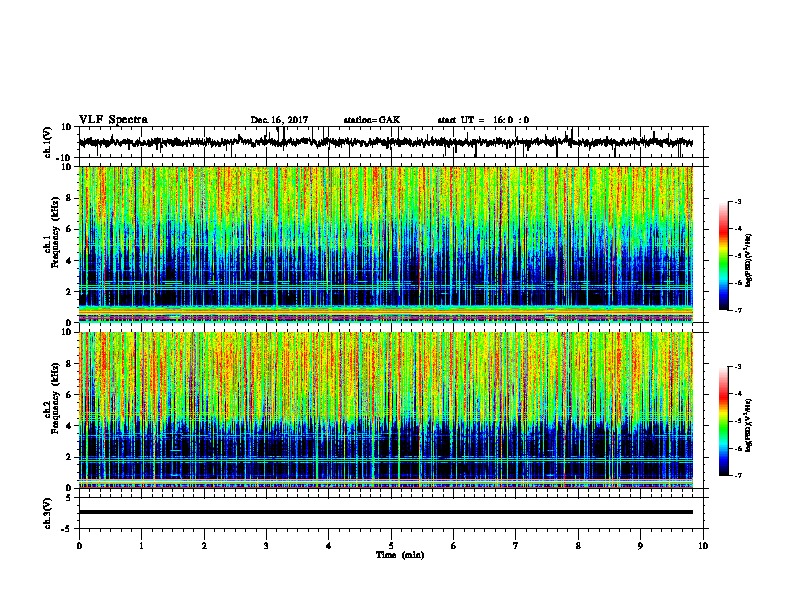Click the time axis tick label "6"
The width and height of the screenshot is (792, 612).
point(454,546)
